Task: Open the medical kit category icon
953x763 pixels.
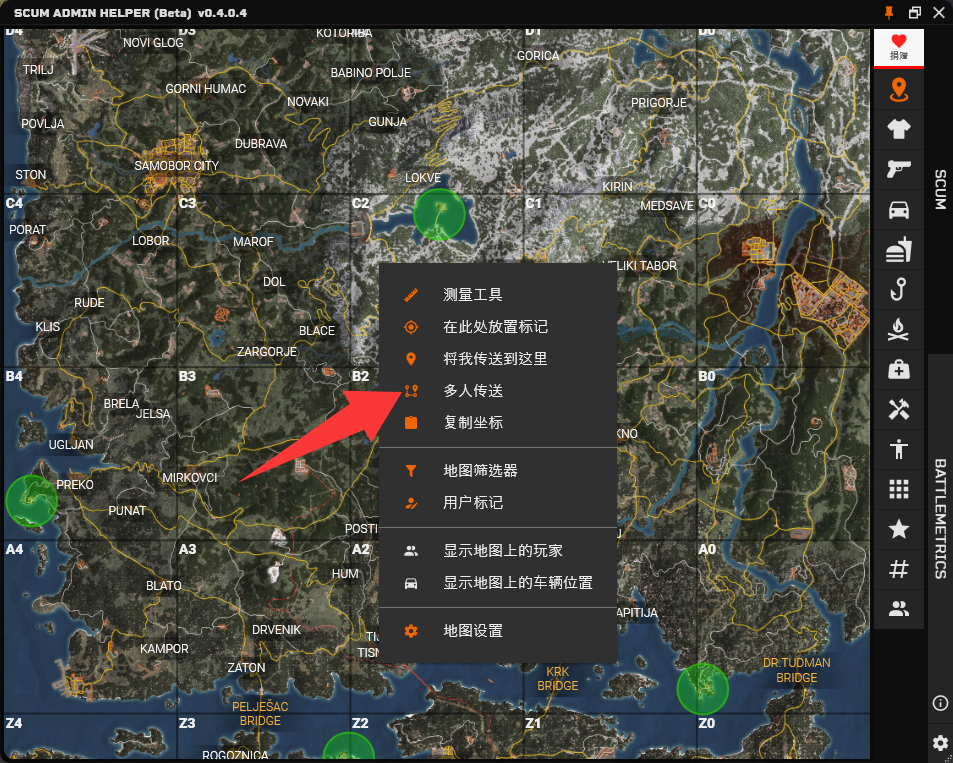Action: click(898, 370)
